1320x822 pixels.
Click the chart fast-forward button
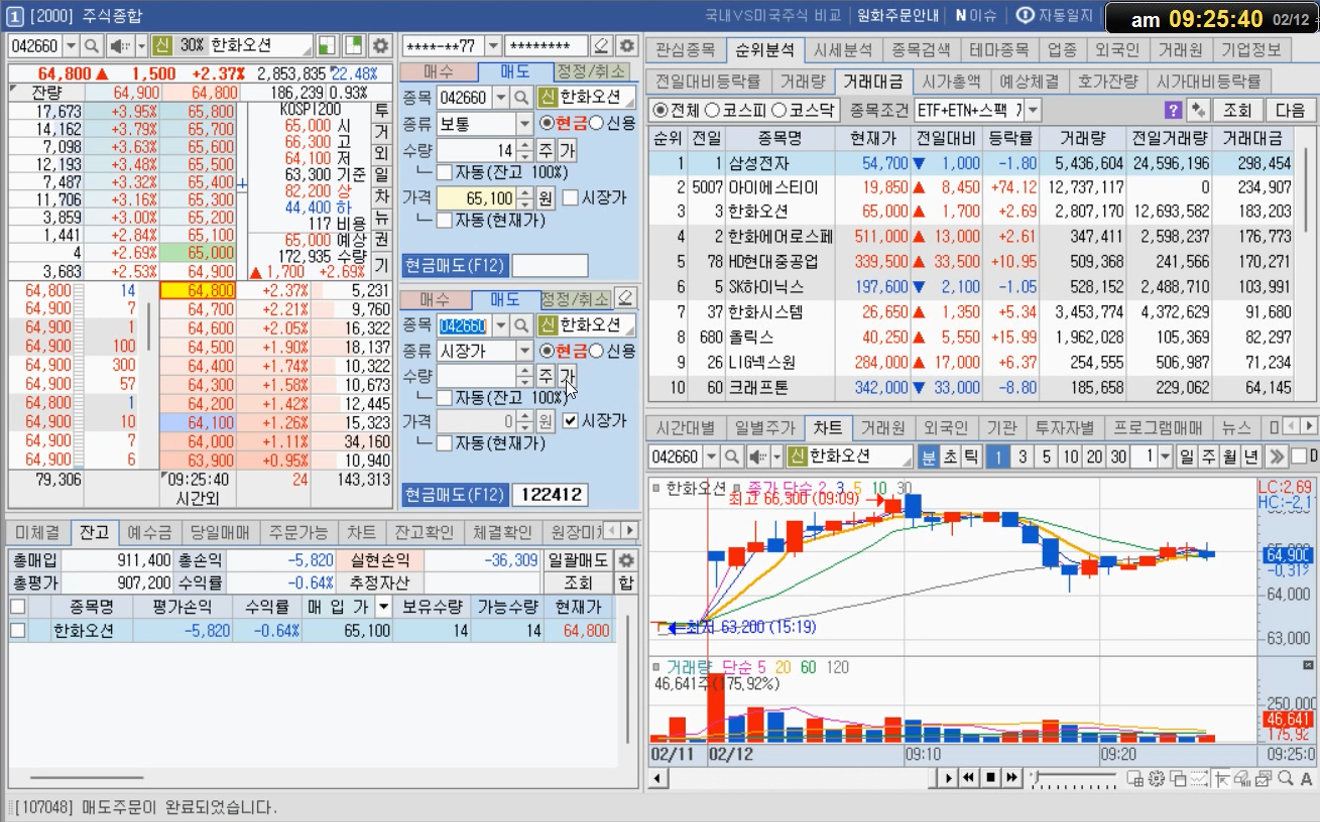(x=1012, y=777)
